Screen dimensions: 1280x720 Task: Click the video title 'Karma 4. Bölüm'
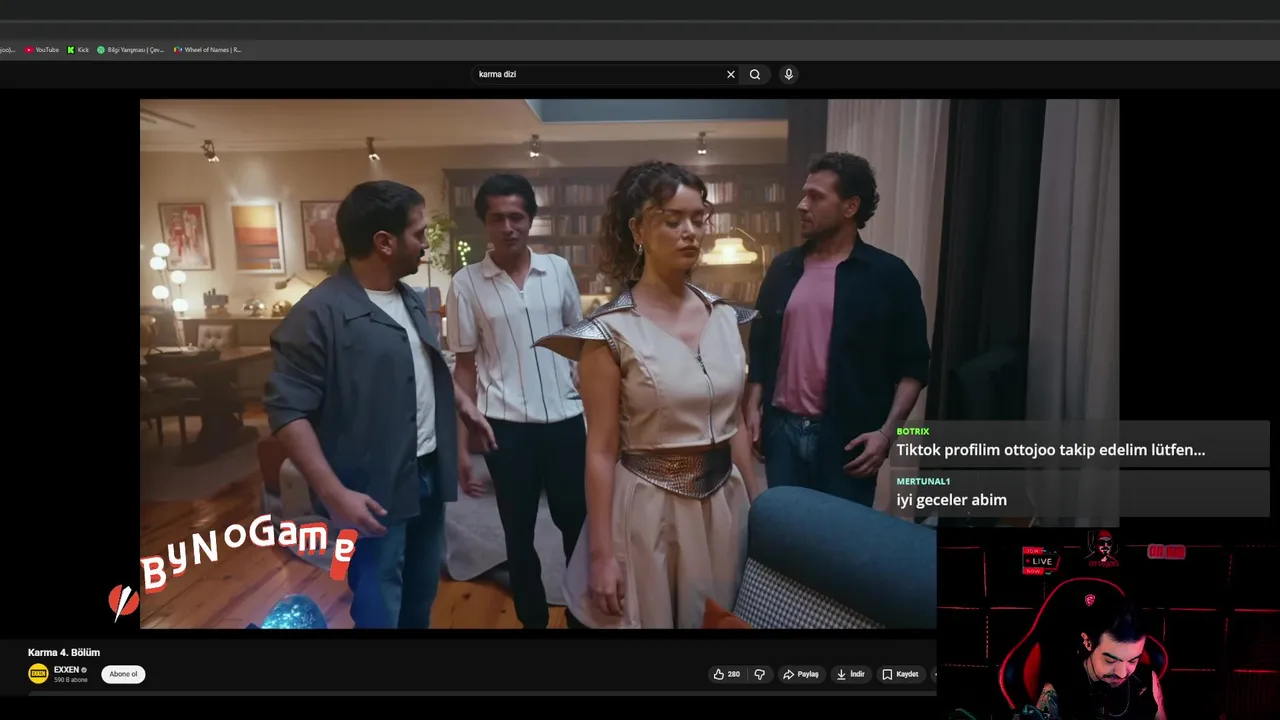tap(64, 653)
